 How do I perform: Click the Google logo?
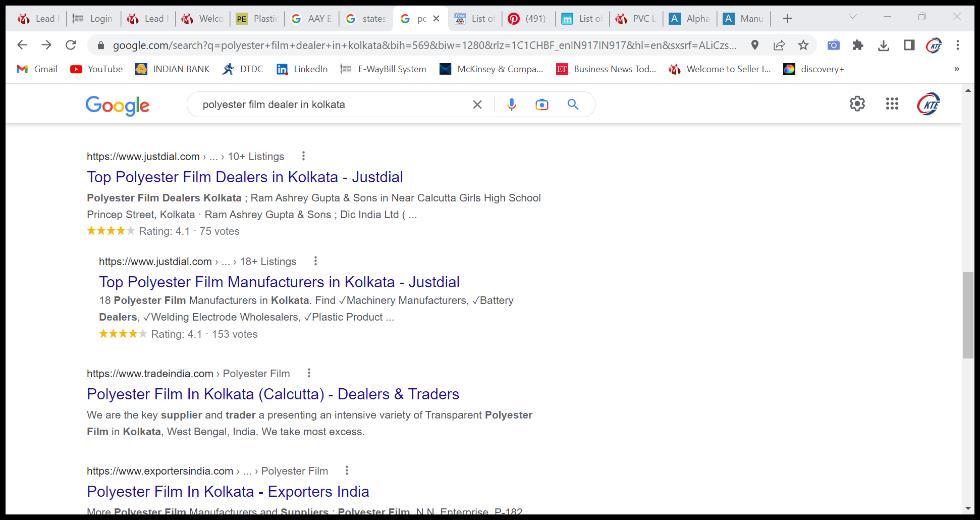pyautogui.click(x=118, y=106)
